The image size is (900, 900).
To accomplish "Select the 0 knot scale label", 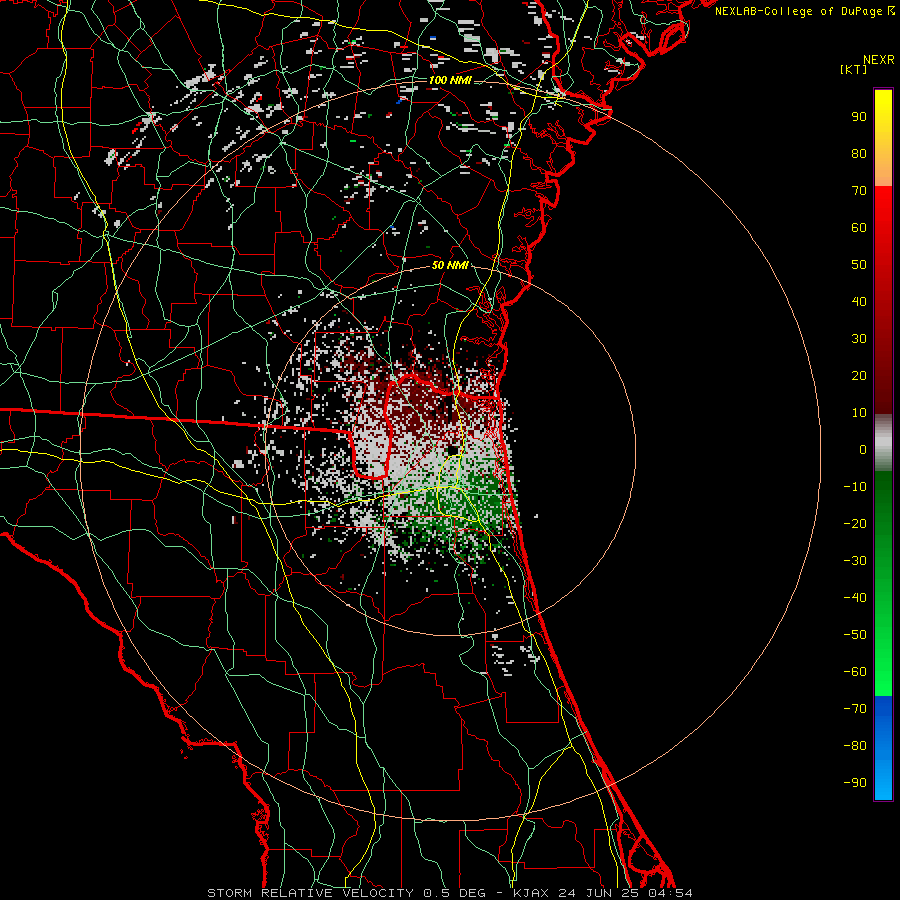I will [x=863, y=449].
